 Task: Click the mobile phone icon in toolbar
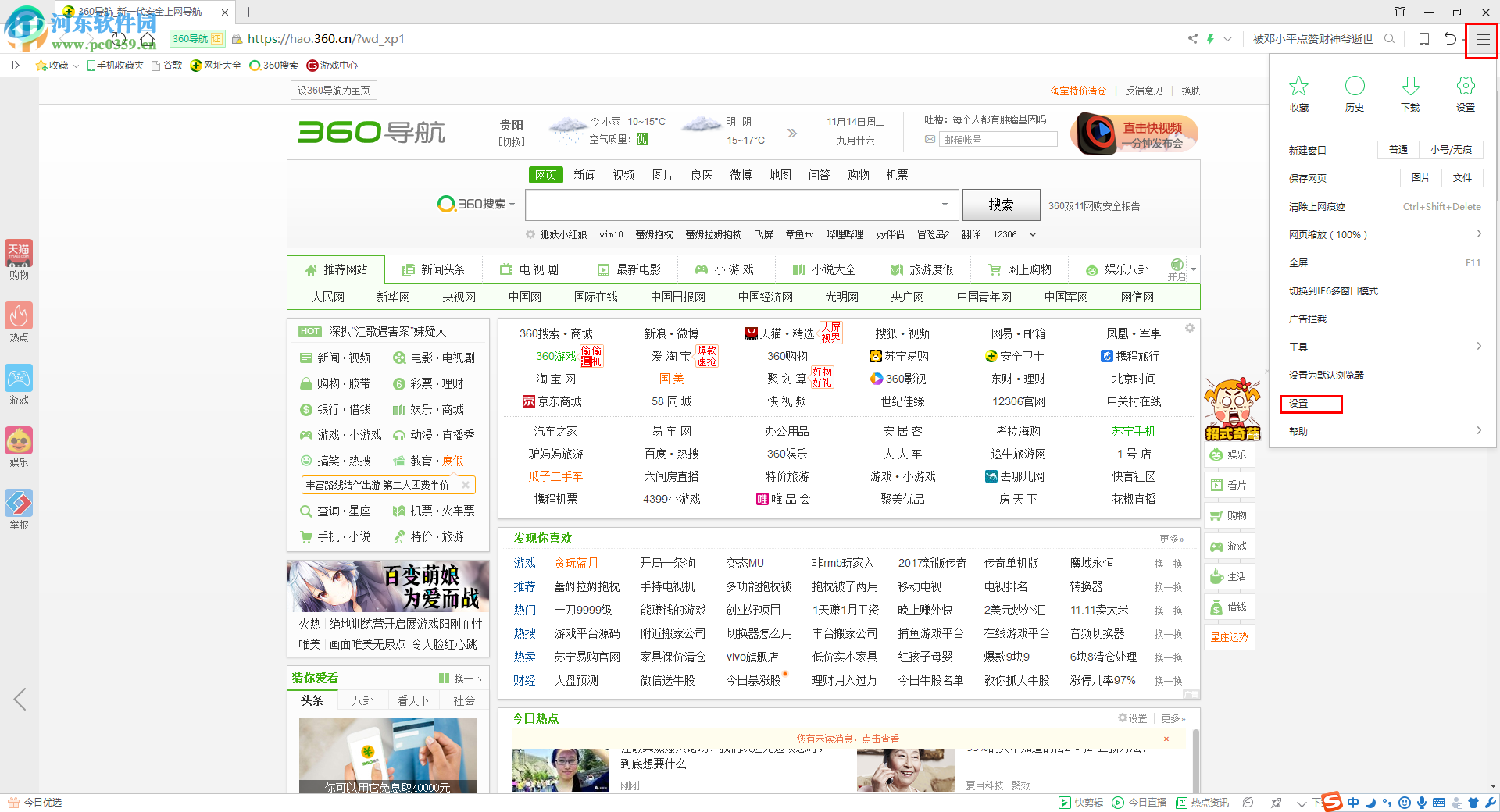(x=1424, y=39)
